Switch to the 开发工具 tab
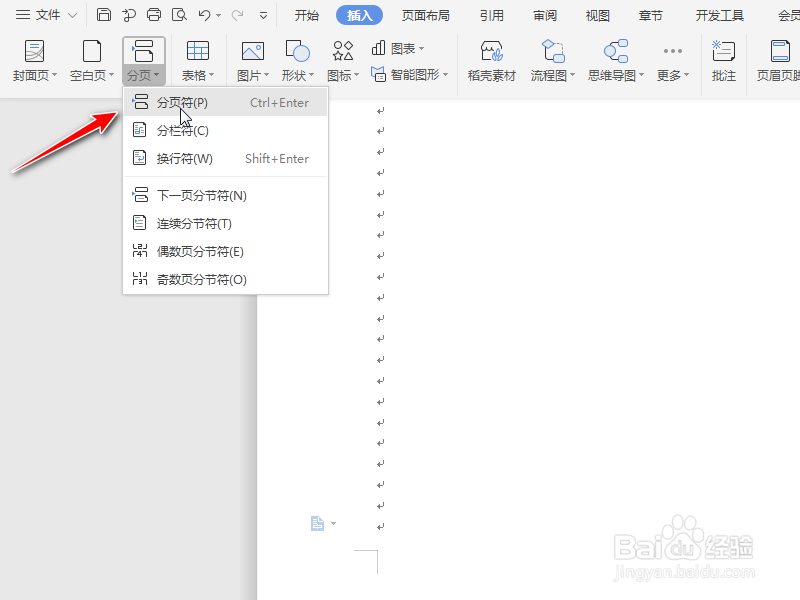The image size is (800, 600). click(x=720, y=15)
